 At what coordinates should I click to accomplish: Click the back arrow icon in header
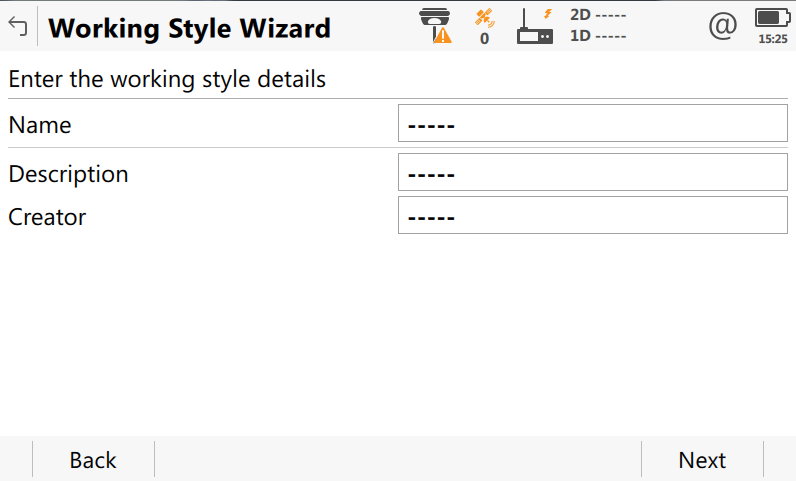pyautogui.click(x=18, y=25)
